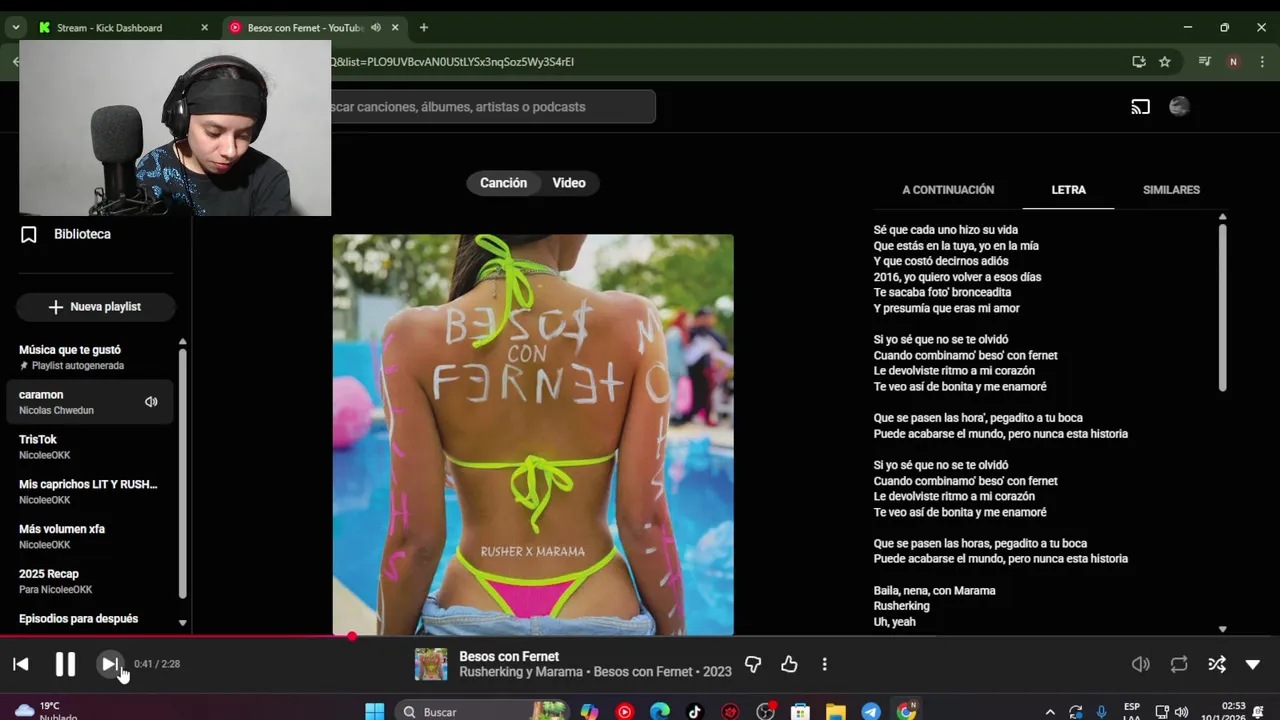Click the now-playing speaker icon on caramon

coord(151,402)
